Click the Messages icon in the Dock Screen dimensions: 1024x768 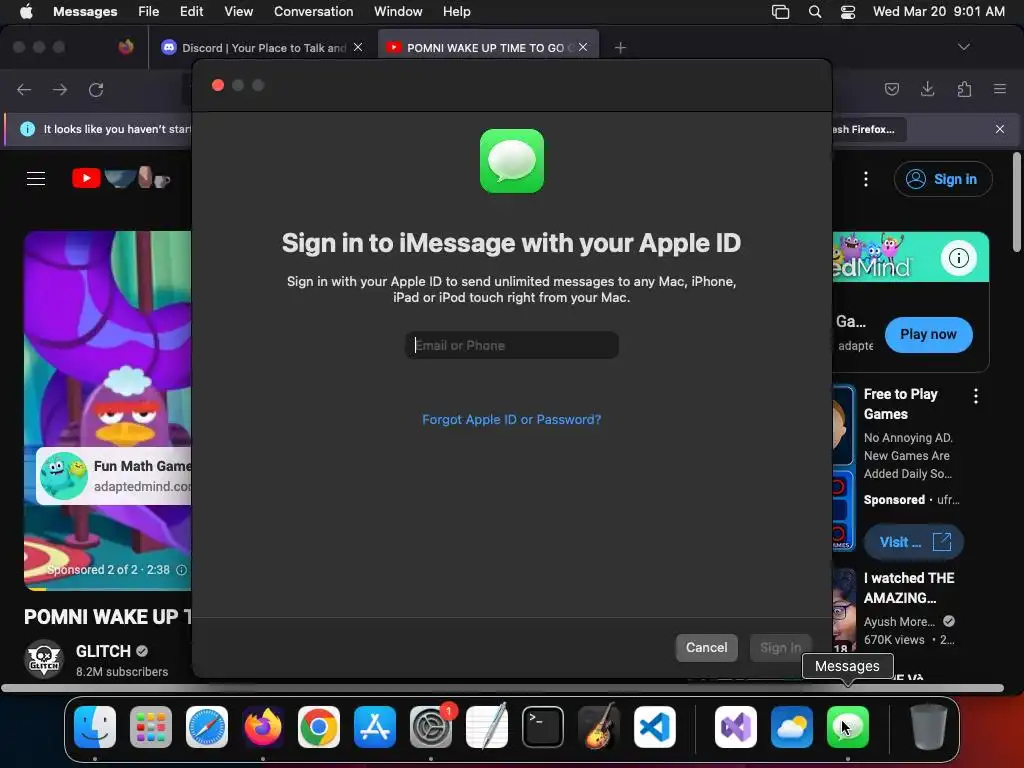tap(848, 727)
